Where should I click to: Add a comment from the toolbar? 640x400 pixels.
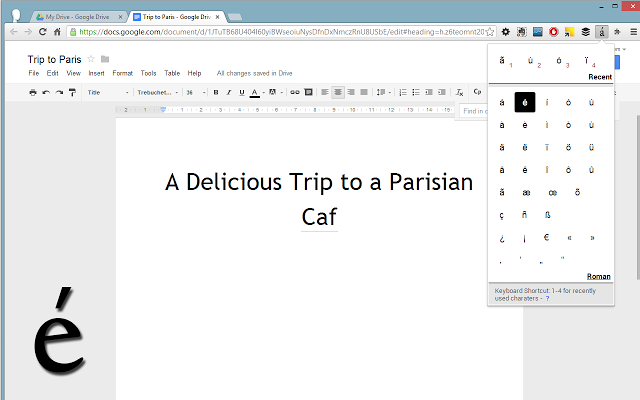tap(309, 92)
